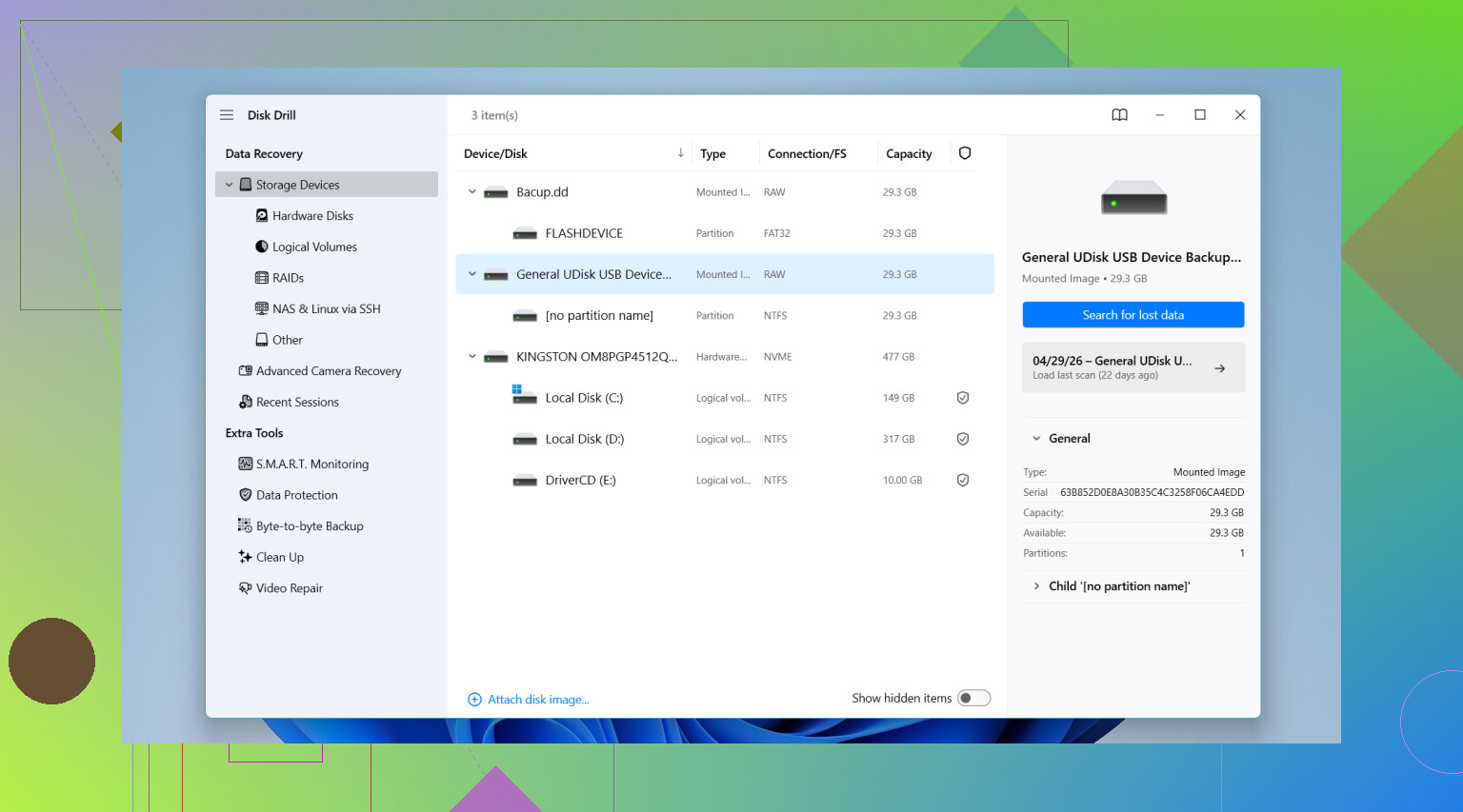Select Local Disk (C:) row
The width and height of the screenshot is (1463, 812).
pyautogui.click(x=725, y=398)
